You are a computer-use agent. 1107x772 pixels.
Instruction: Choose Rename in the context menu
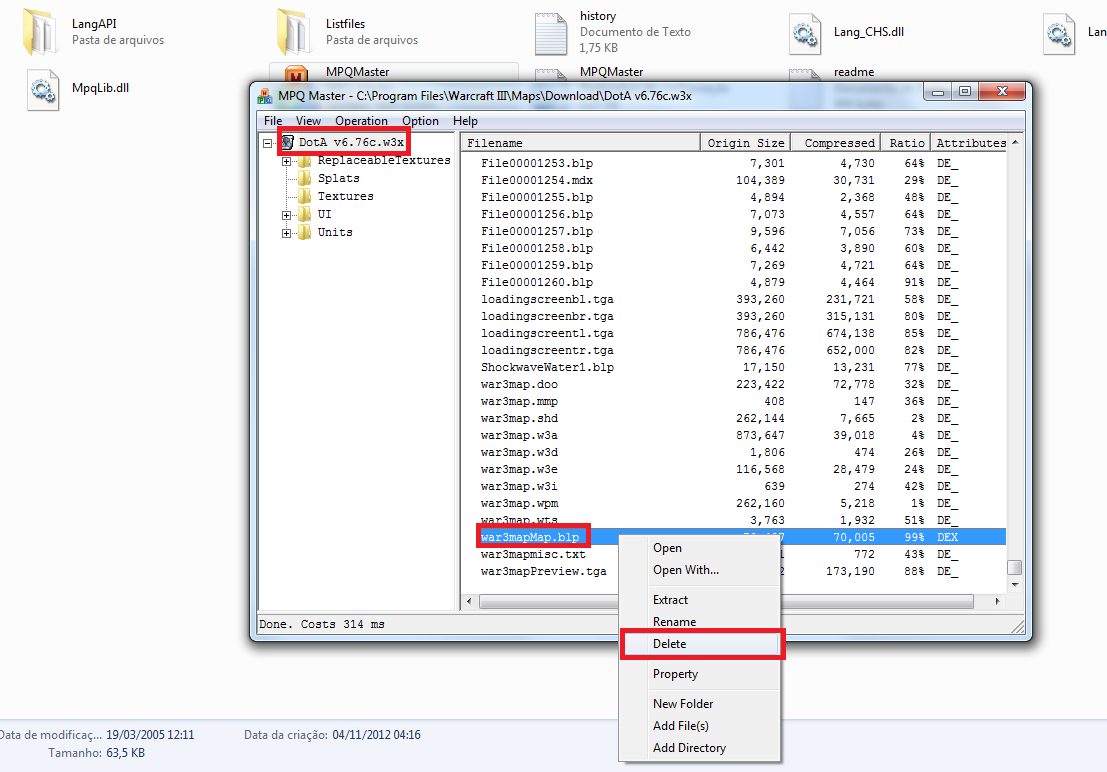click(x=700, y=622)
